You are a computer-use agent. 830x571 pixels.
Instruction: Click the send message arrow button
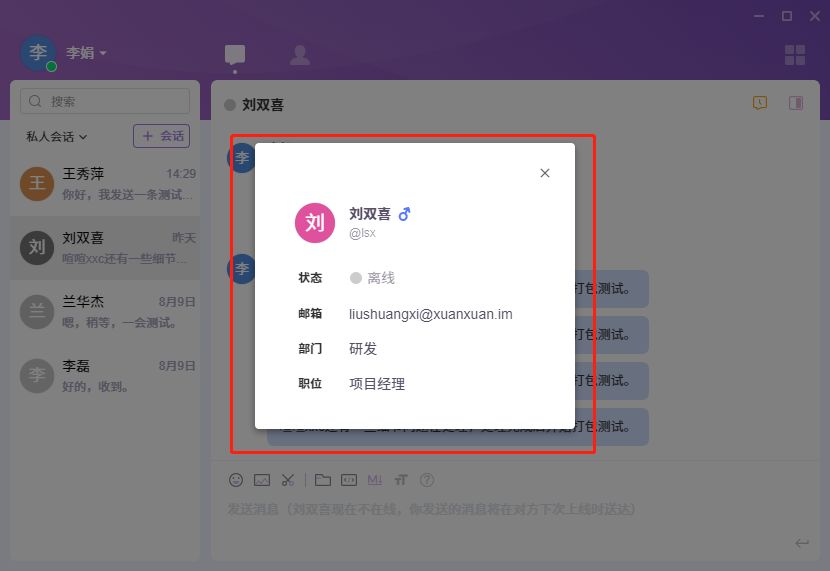point(801,543)
